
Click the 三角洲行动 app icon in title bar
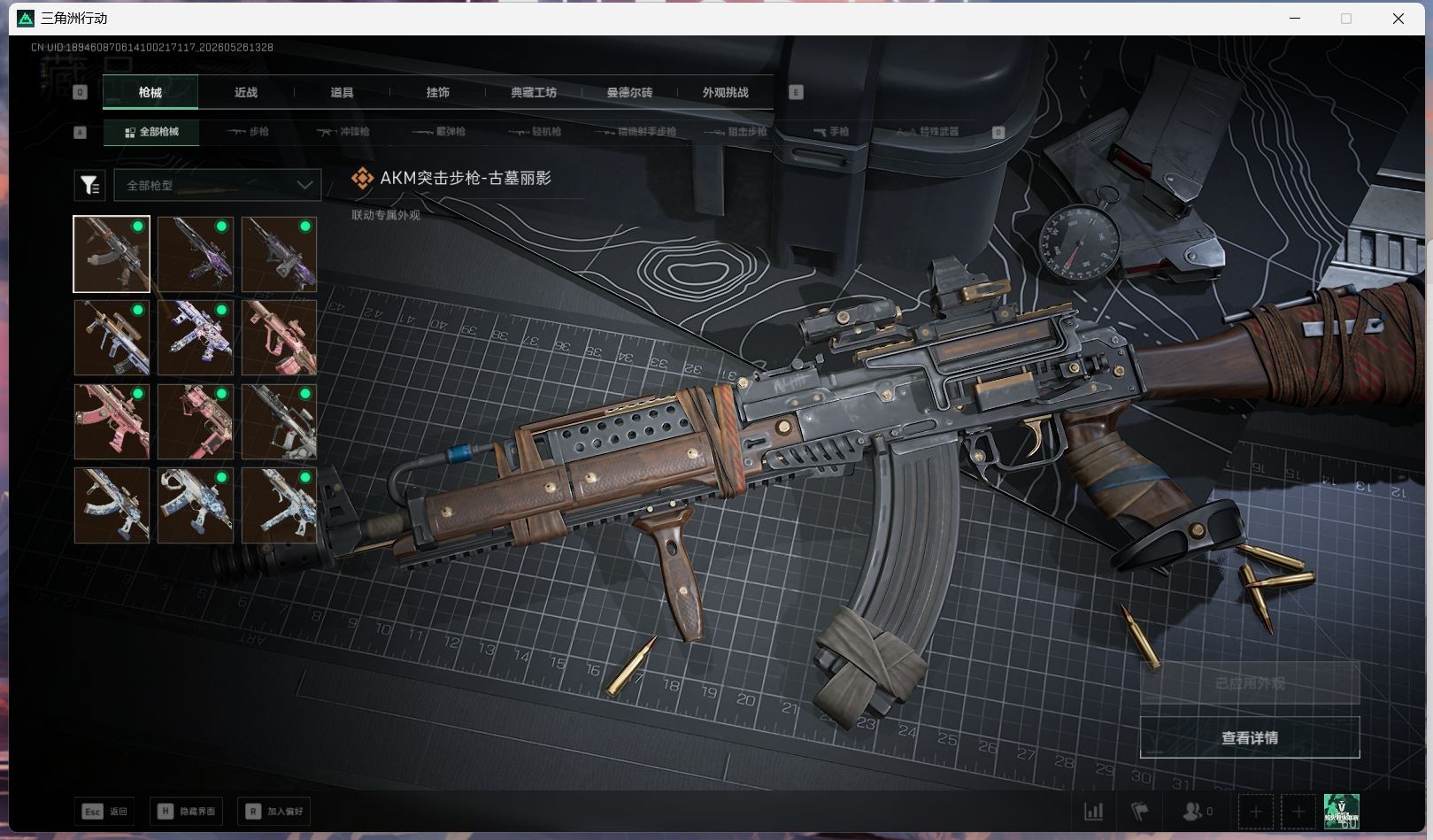pyautogui.click(x=26, y=18)
